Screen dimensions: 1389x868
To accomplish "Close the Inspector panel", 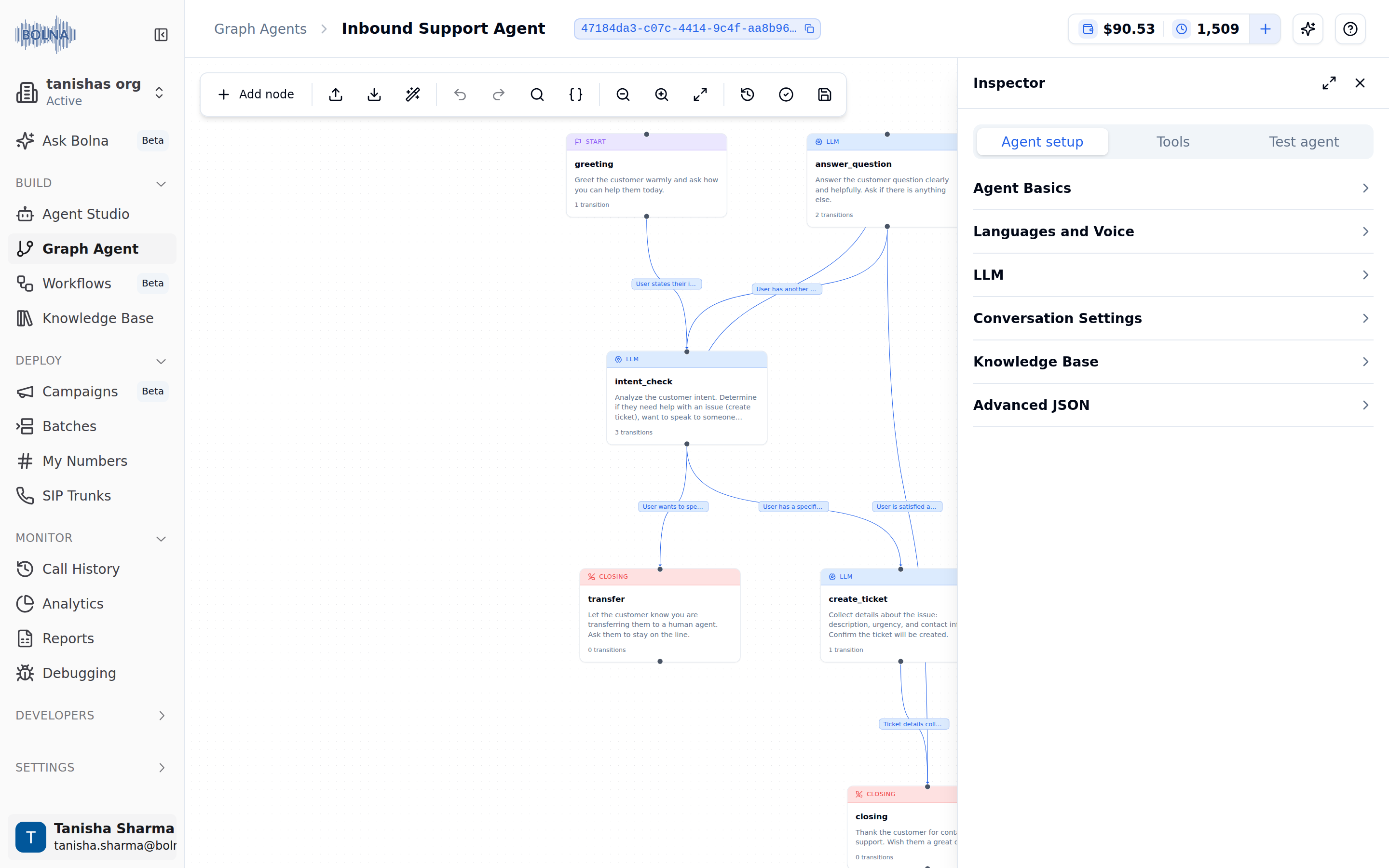I will pos(1360,83).
